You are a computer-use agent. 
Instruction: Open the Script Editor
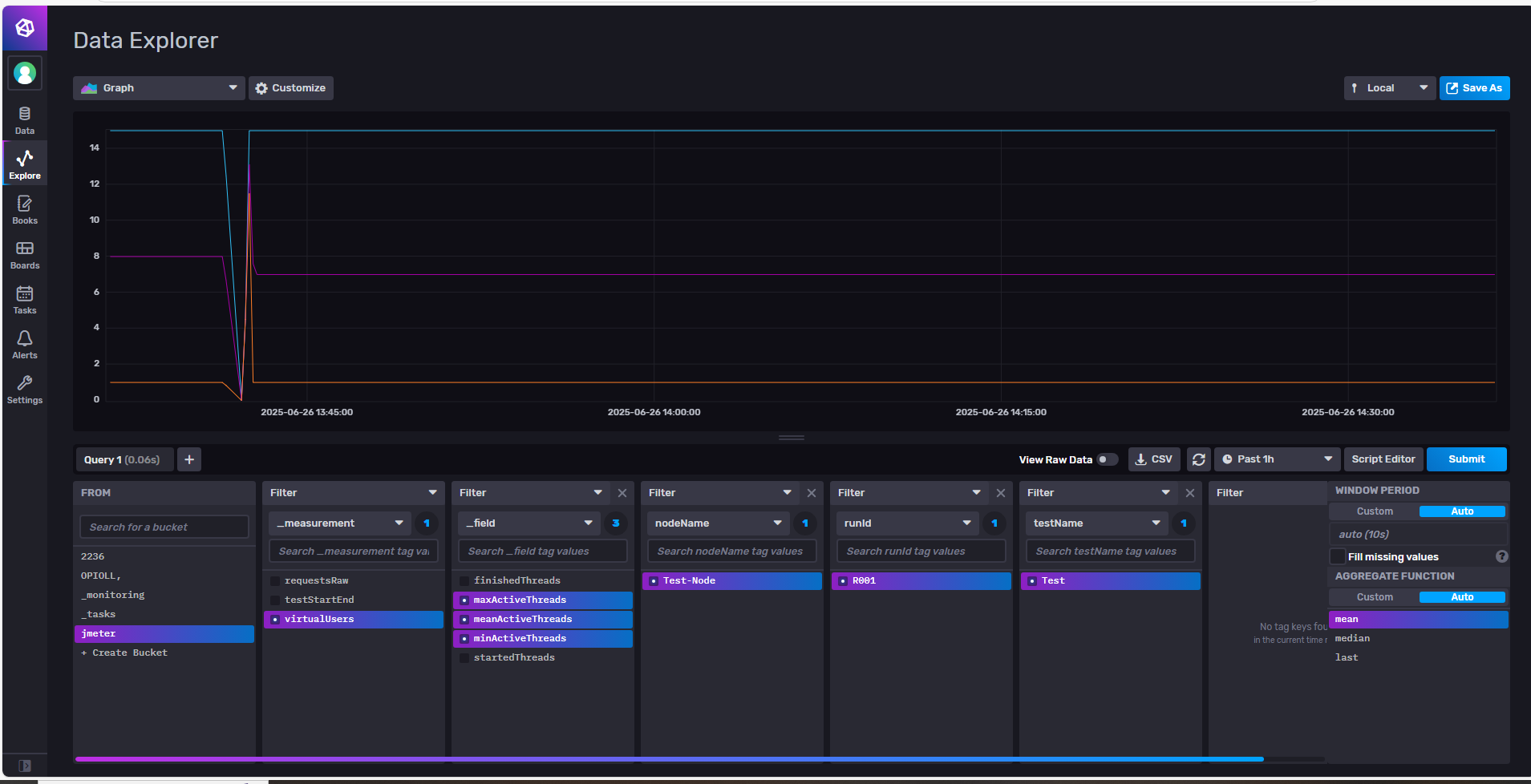(x=1383, y=459)
